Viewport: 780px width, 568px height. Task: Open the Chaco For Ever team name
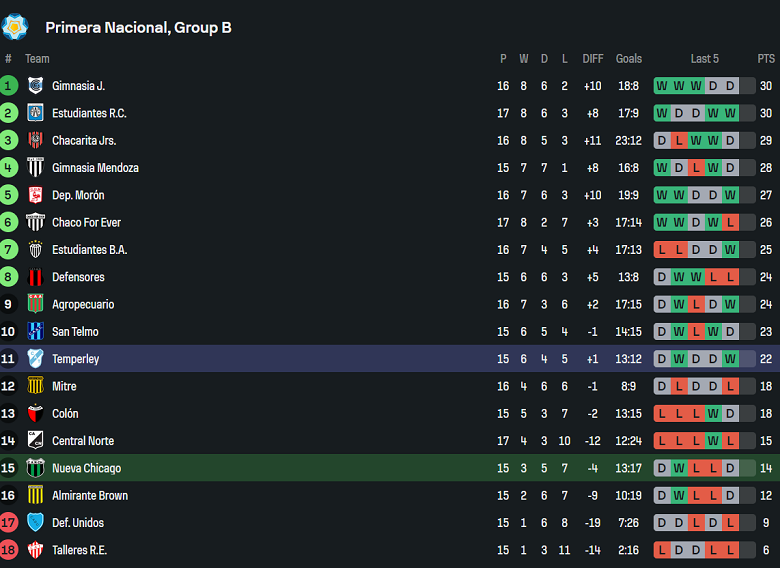(x=86, y=222)
